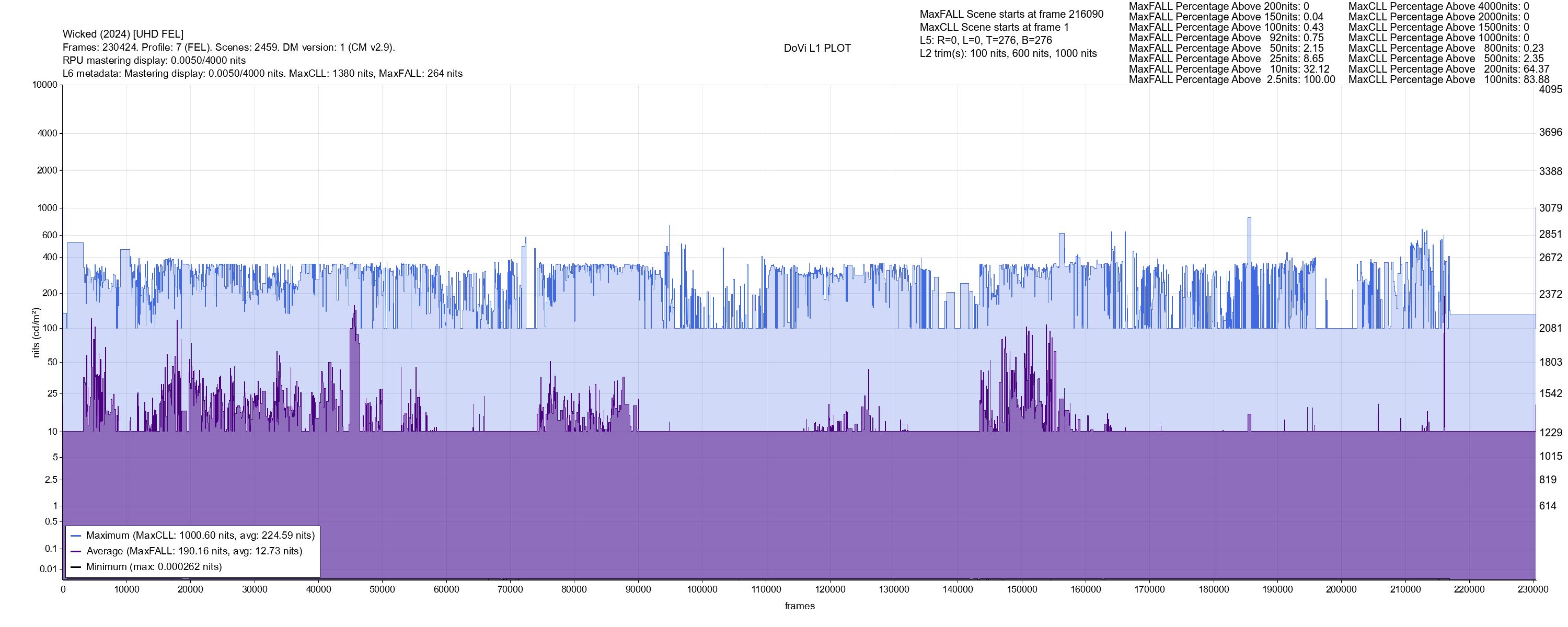Click the 100000 tick on frames axis

702,589
